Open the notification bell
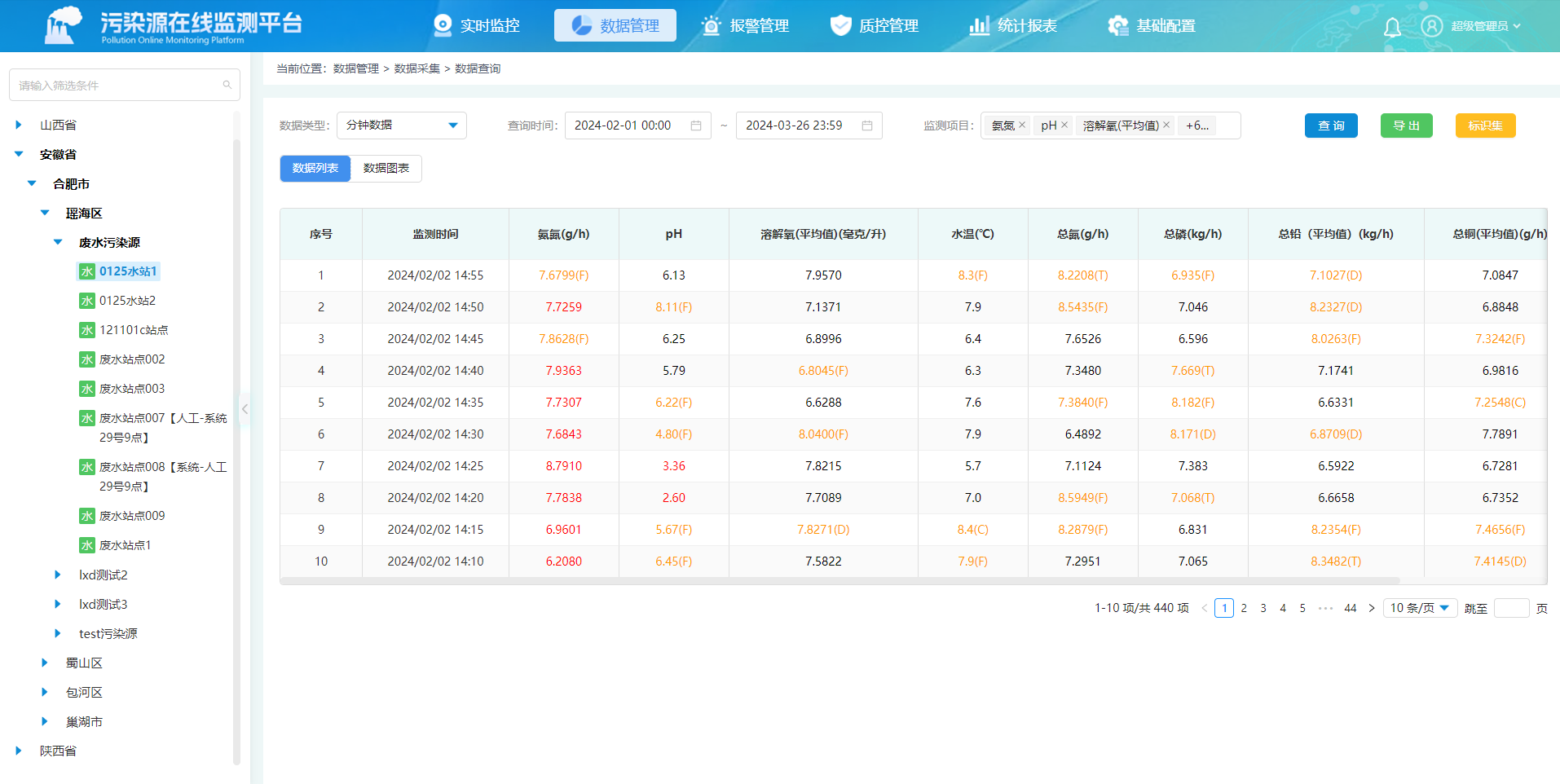This screenshot has height=784, width=1560. pyautogui.click(x=1392, y=28)
